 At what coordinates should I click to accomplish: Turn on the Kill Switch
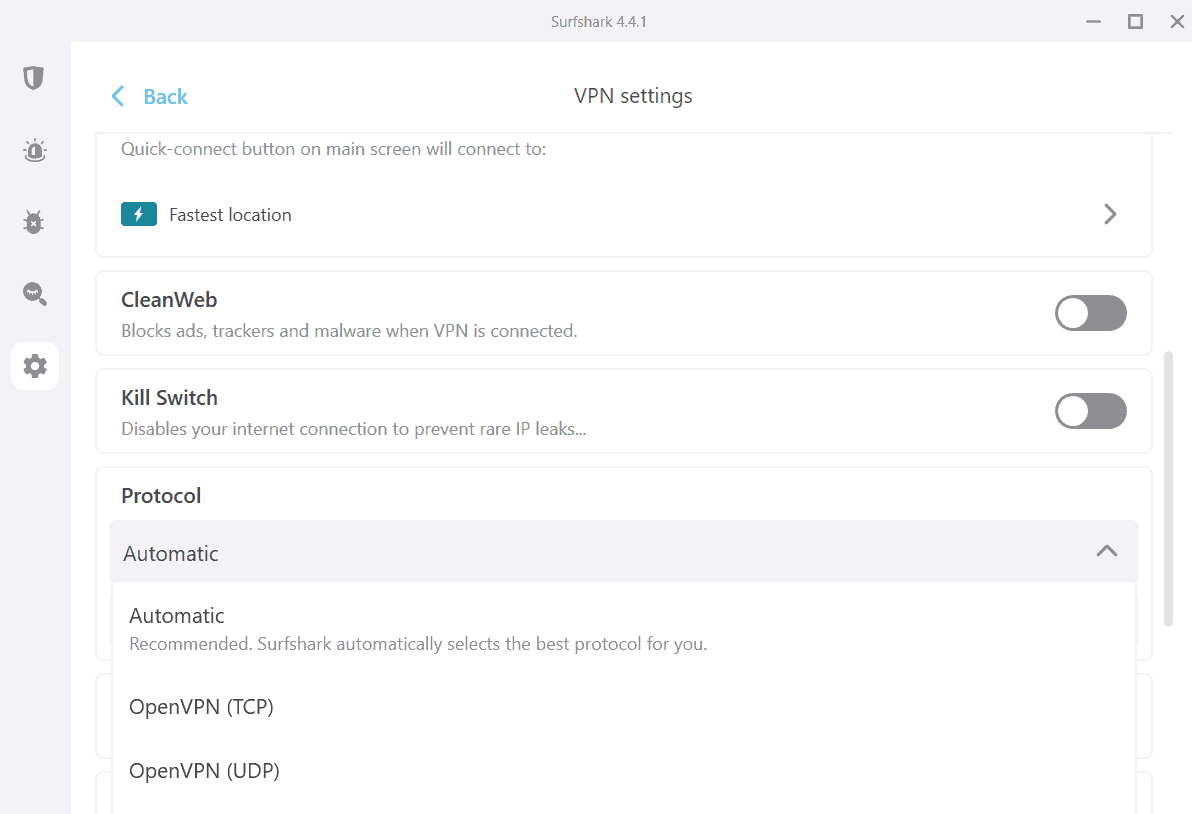tap(1090, 411)
